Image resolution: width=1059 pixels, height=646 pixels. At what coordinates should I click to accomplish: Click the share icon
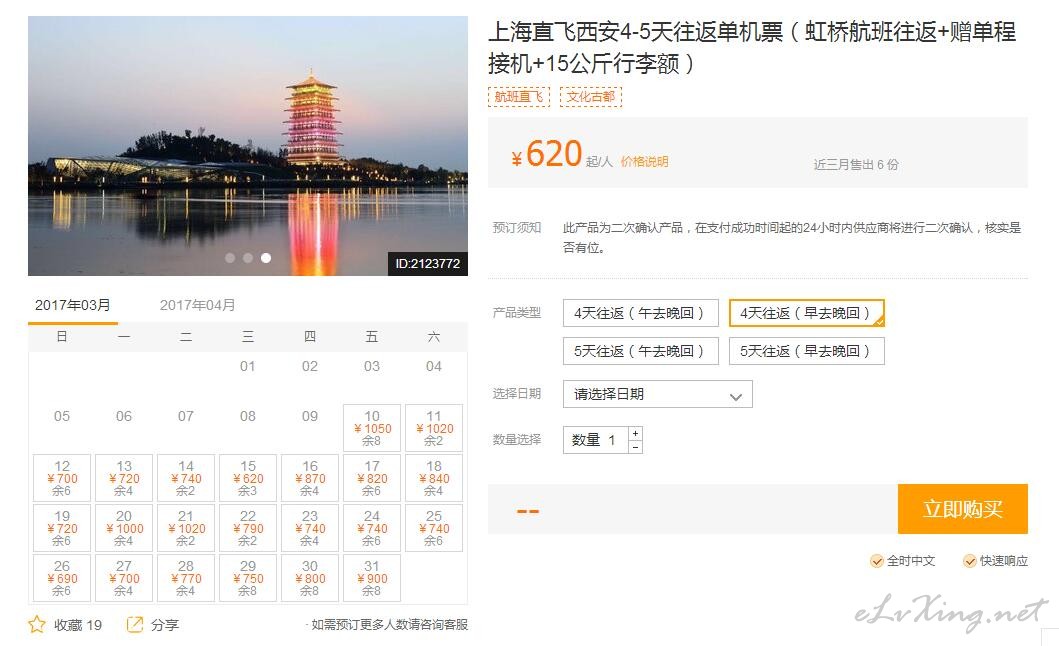click(135, 624)
